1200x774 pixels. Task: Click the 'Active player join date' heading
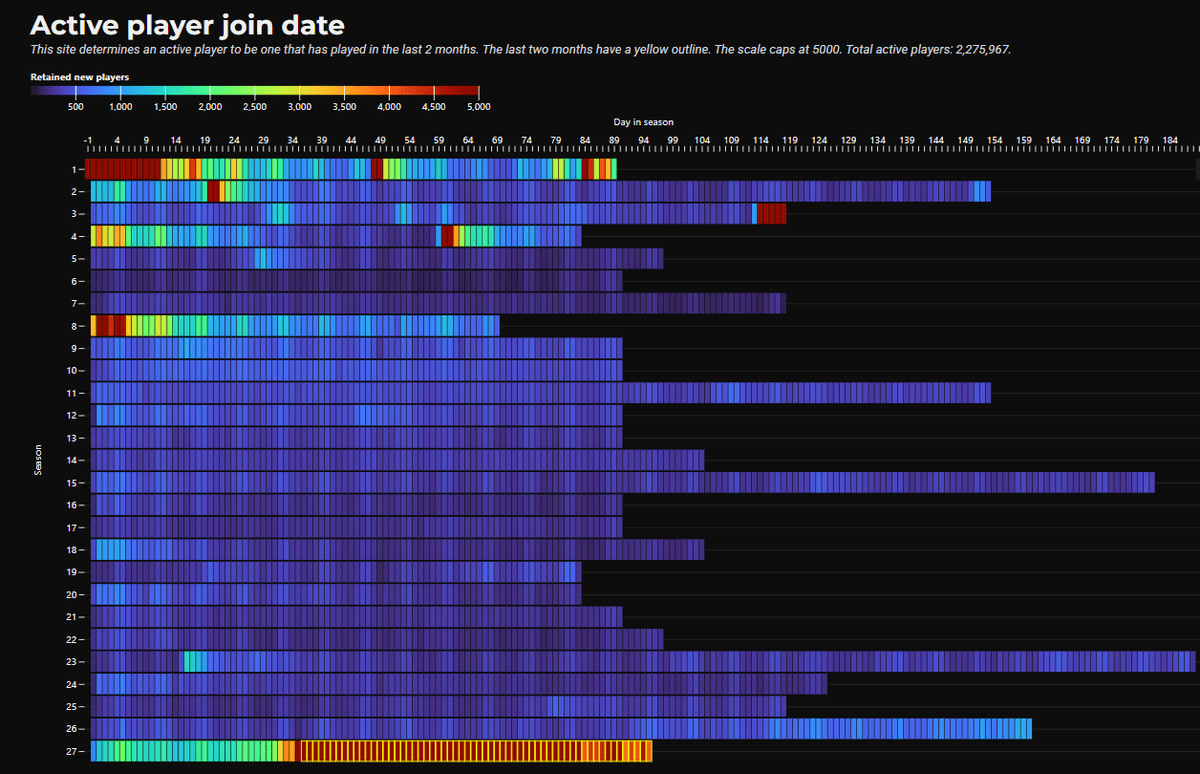coord(187,25)
